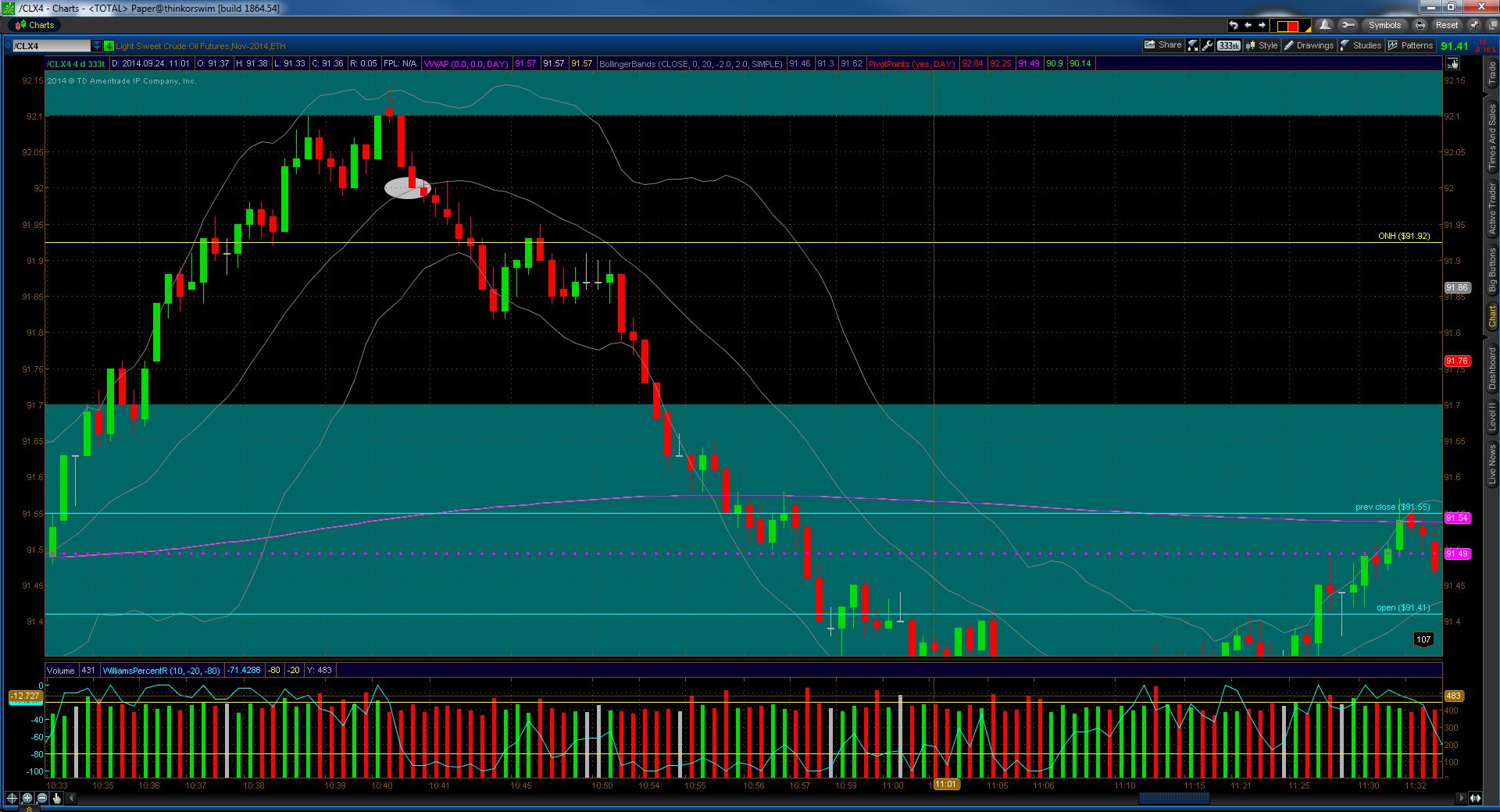Click the red 91.76 price axis tag
The height and width of the screenshot is (812, 1500).
pos(1457,361)
